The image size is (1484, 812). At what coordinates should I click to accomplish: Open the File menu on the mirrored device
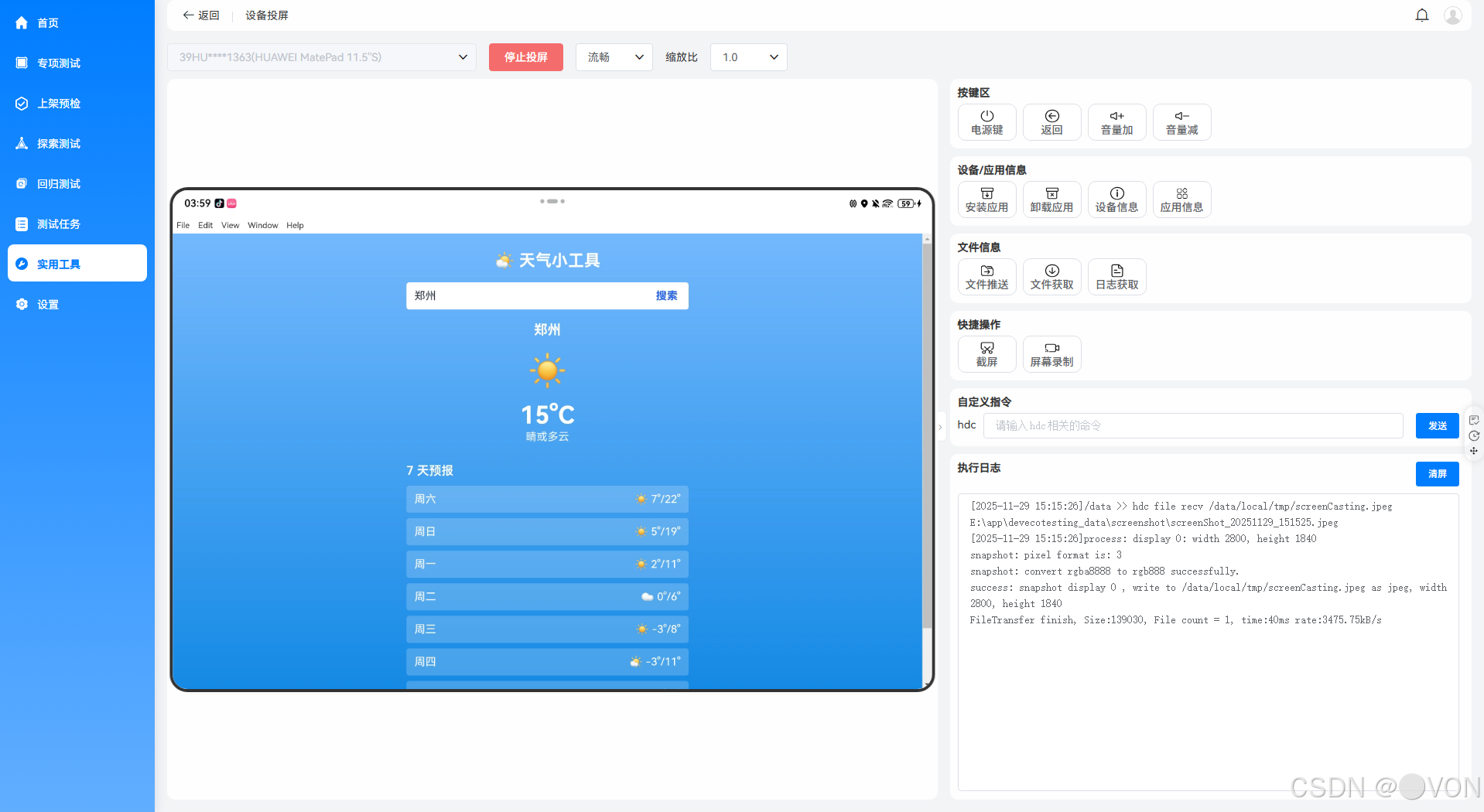(183, 225)
